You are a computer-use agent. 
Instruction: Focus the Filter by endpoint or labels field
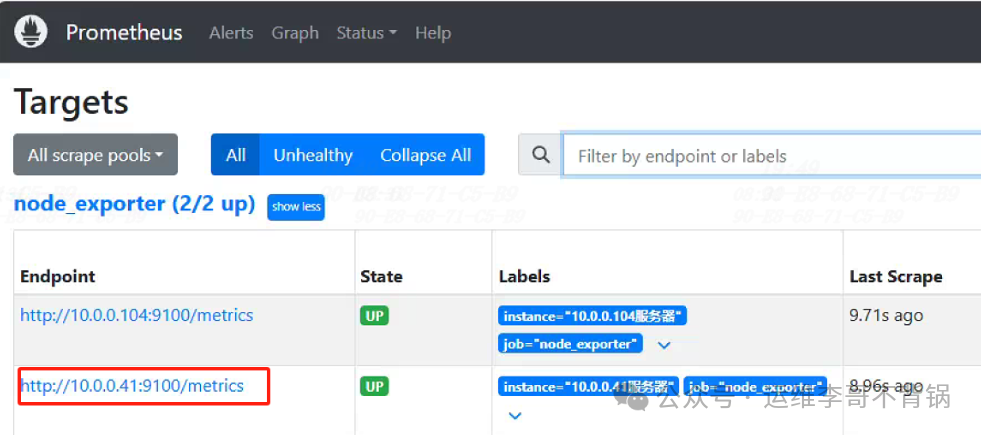772,155
